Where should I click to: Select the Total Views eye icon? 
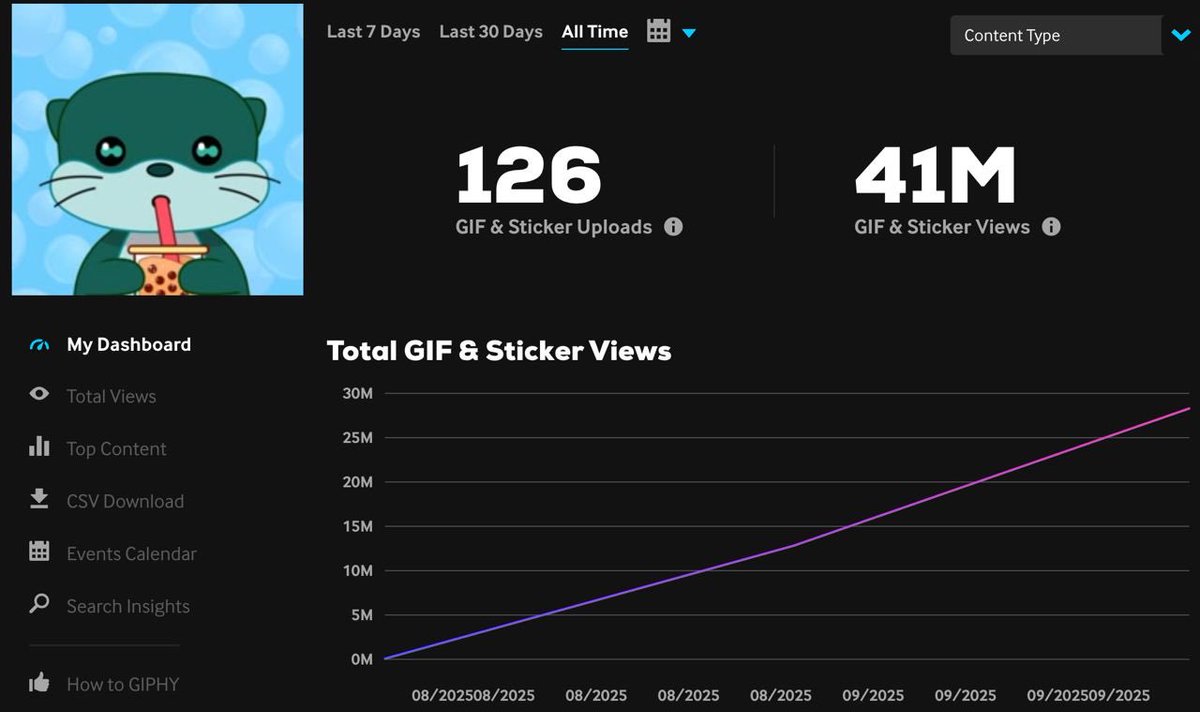[38, 396]
